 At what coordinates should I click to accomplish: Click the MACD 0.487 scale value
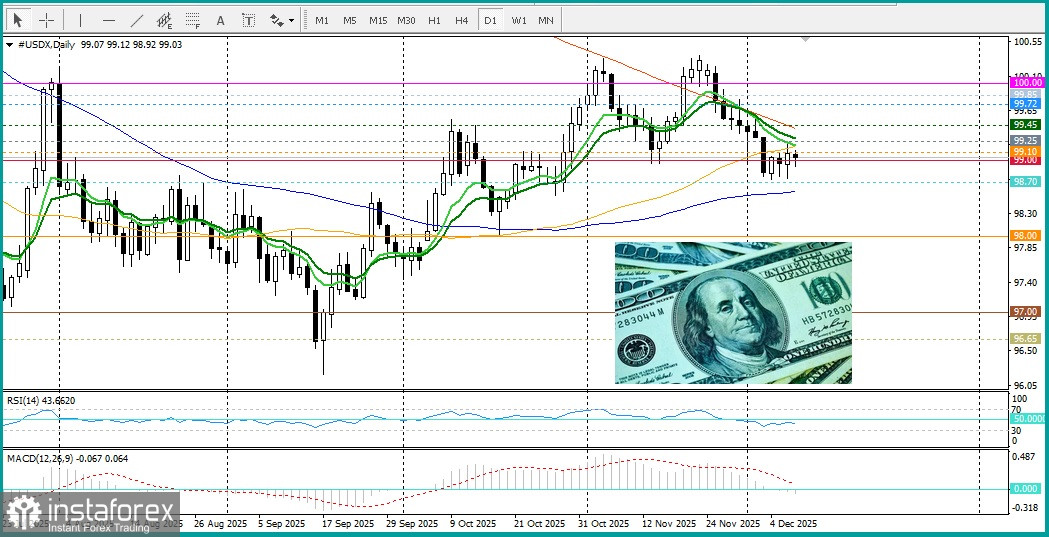coord(1026,457)
